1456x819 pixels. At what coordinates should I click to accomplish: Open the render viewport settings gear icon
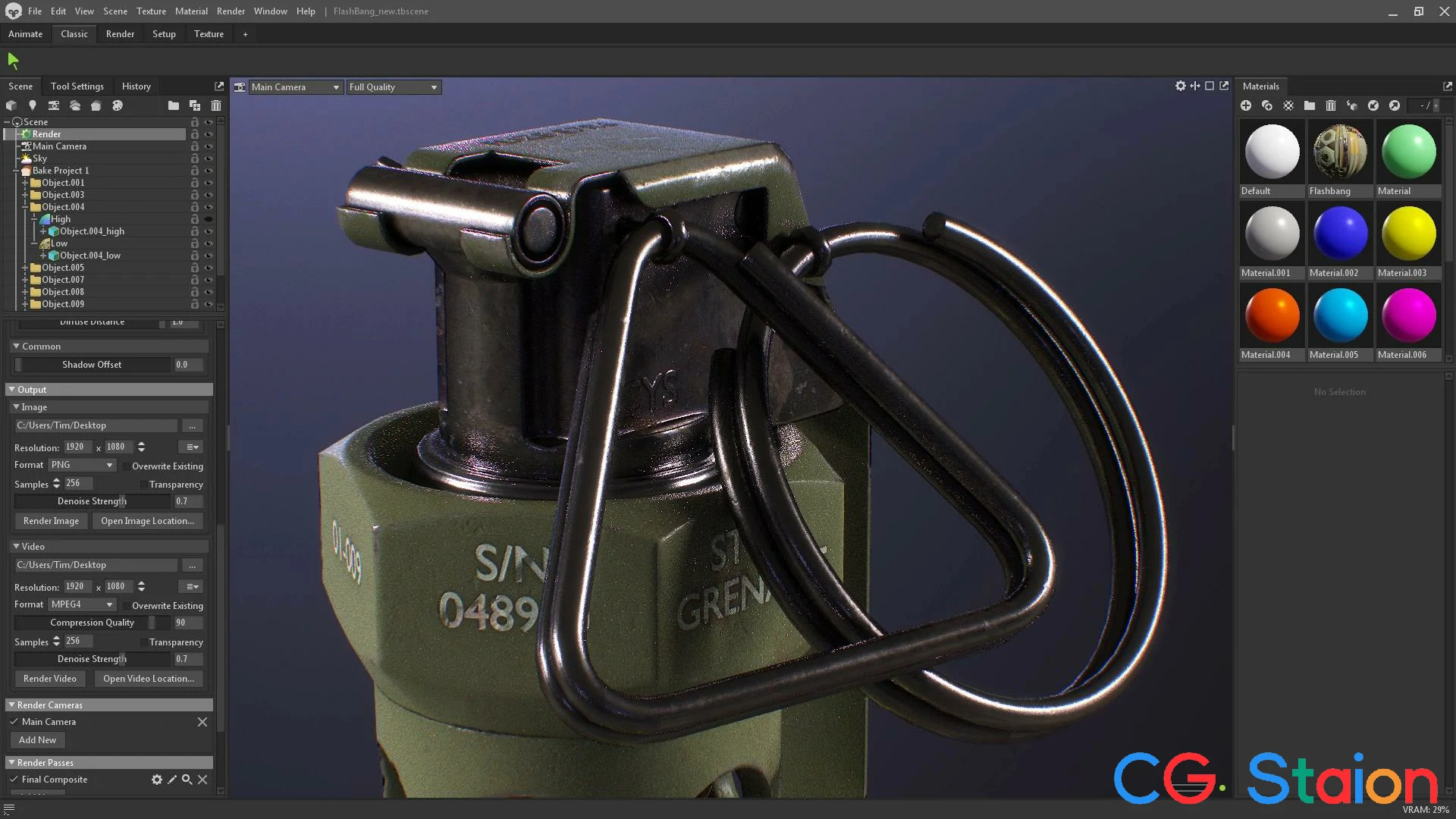tap(1181, 86)
